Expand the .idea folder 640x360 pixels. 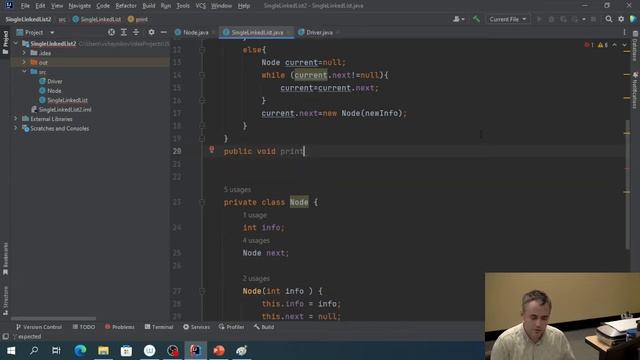[x=24, y=53]
